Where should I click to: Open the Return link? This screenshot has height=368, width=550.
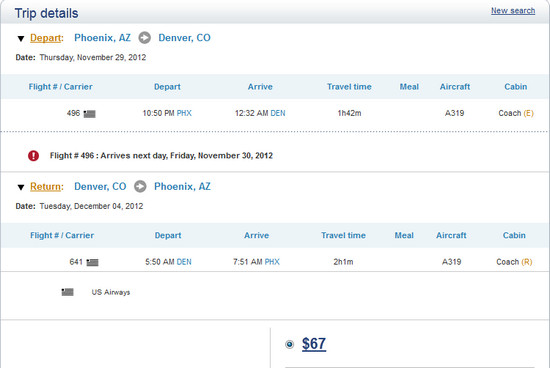46,187
